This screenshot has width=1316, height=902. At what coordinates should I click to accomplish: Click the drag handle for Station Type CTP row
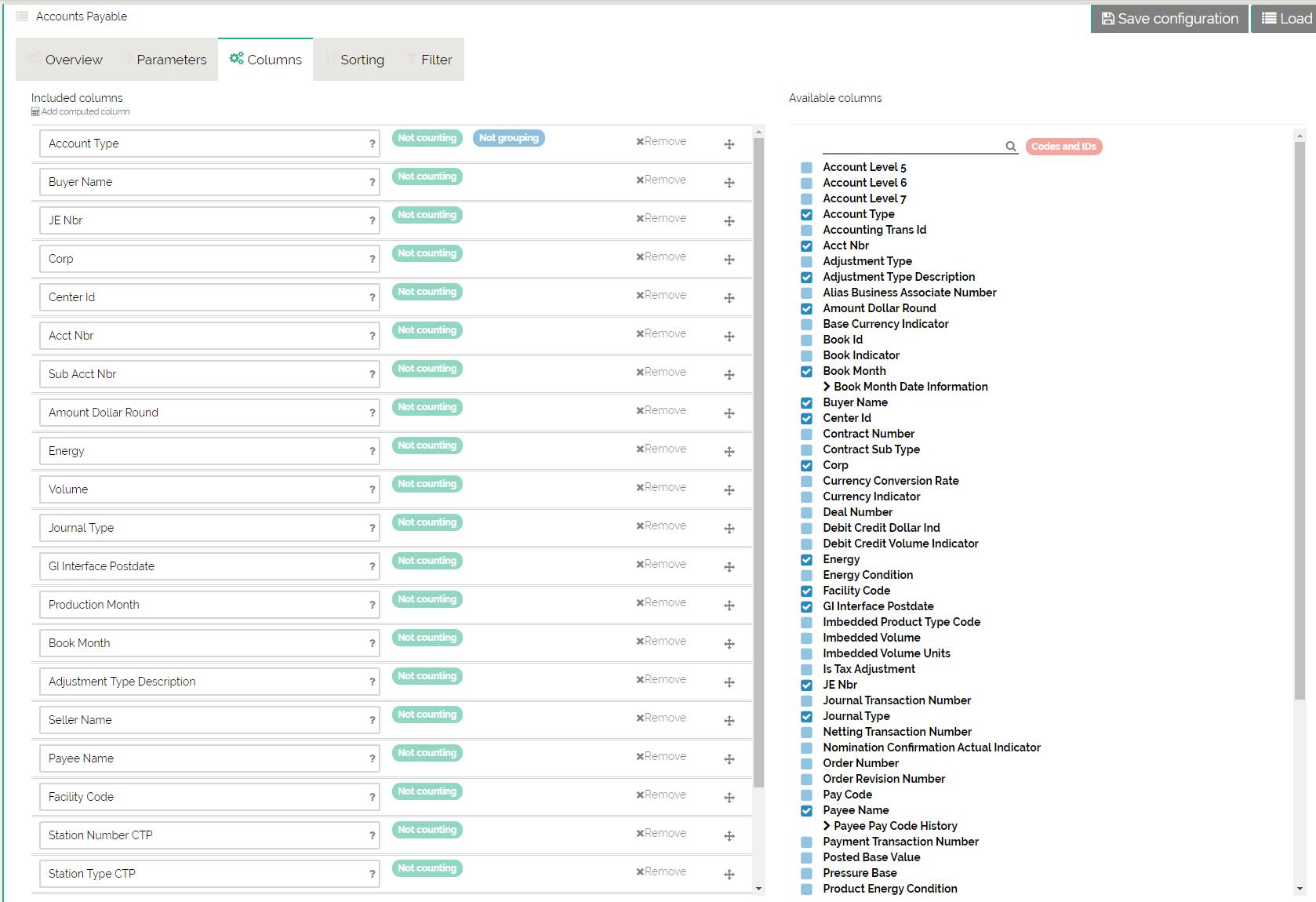coord(729,875)
